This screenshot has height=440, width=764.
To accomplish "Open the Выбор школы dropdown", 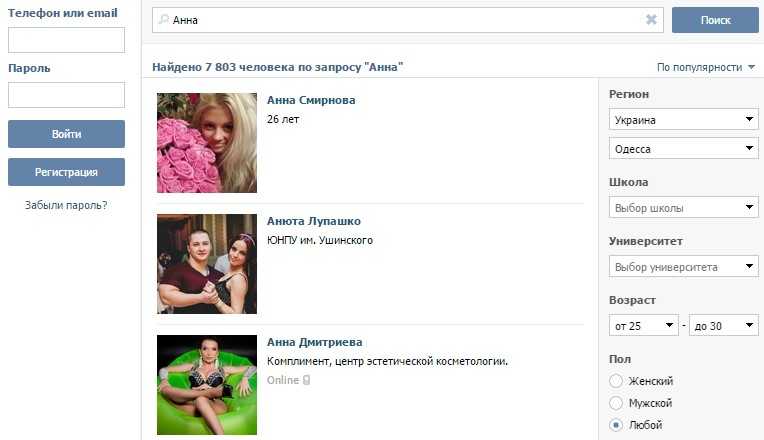I will pyautogui.click(x=684, y=208).
